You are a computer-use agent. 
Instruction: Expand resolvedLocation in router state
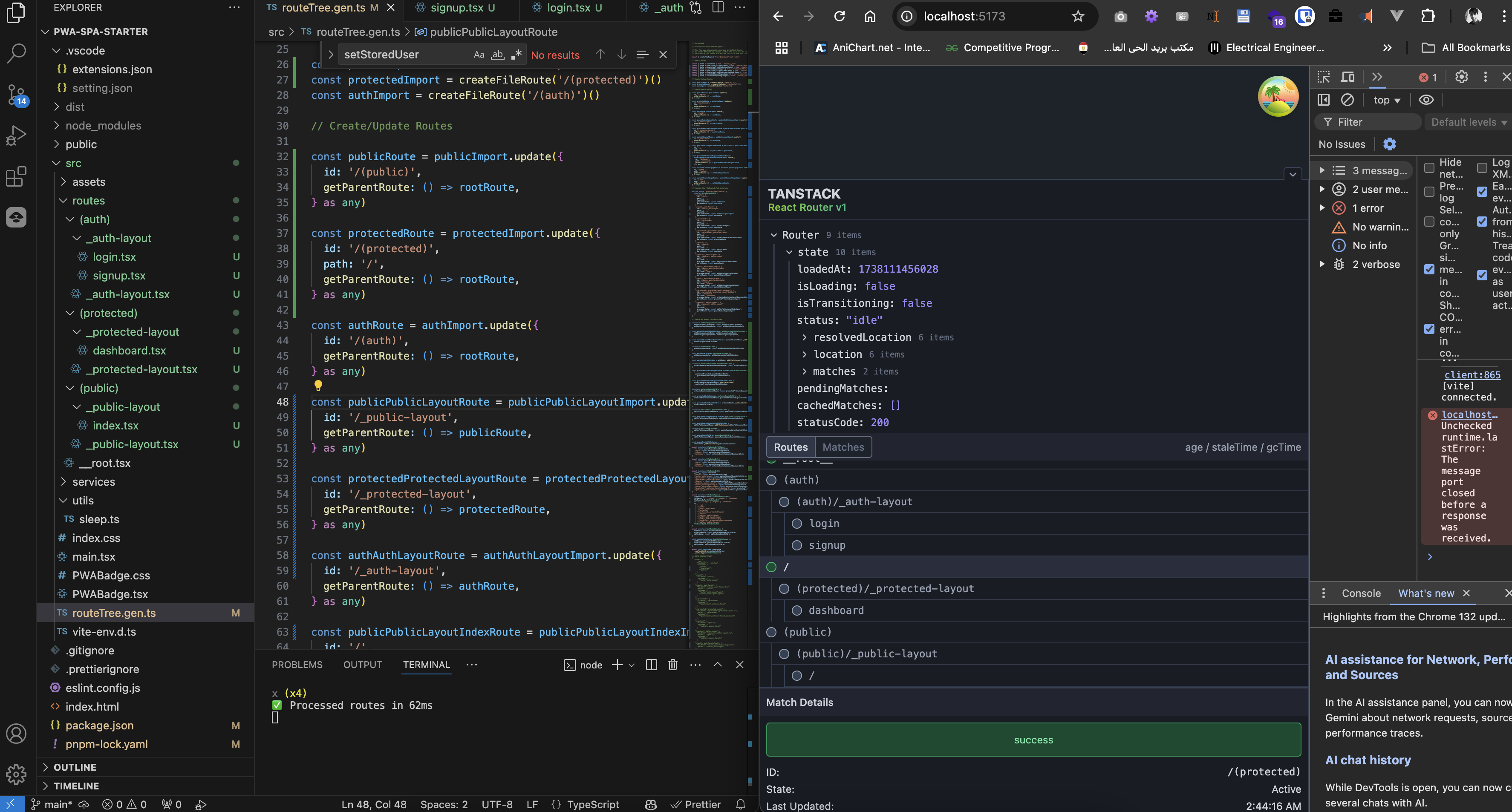point(804,337)
